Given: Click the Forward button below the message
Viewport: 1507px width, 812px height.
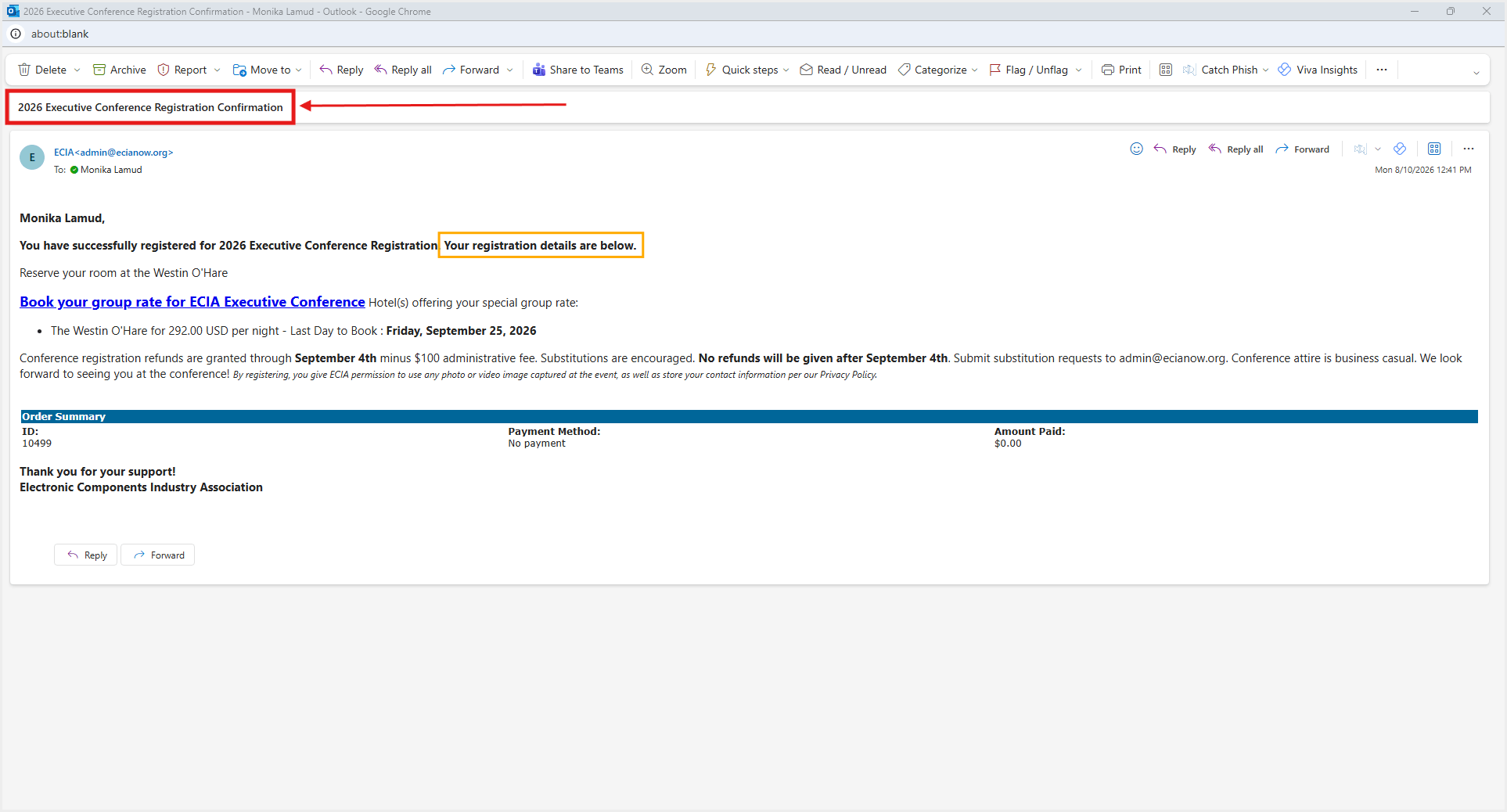Looking at the screenshot, I should (x=158, y=555).
